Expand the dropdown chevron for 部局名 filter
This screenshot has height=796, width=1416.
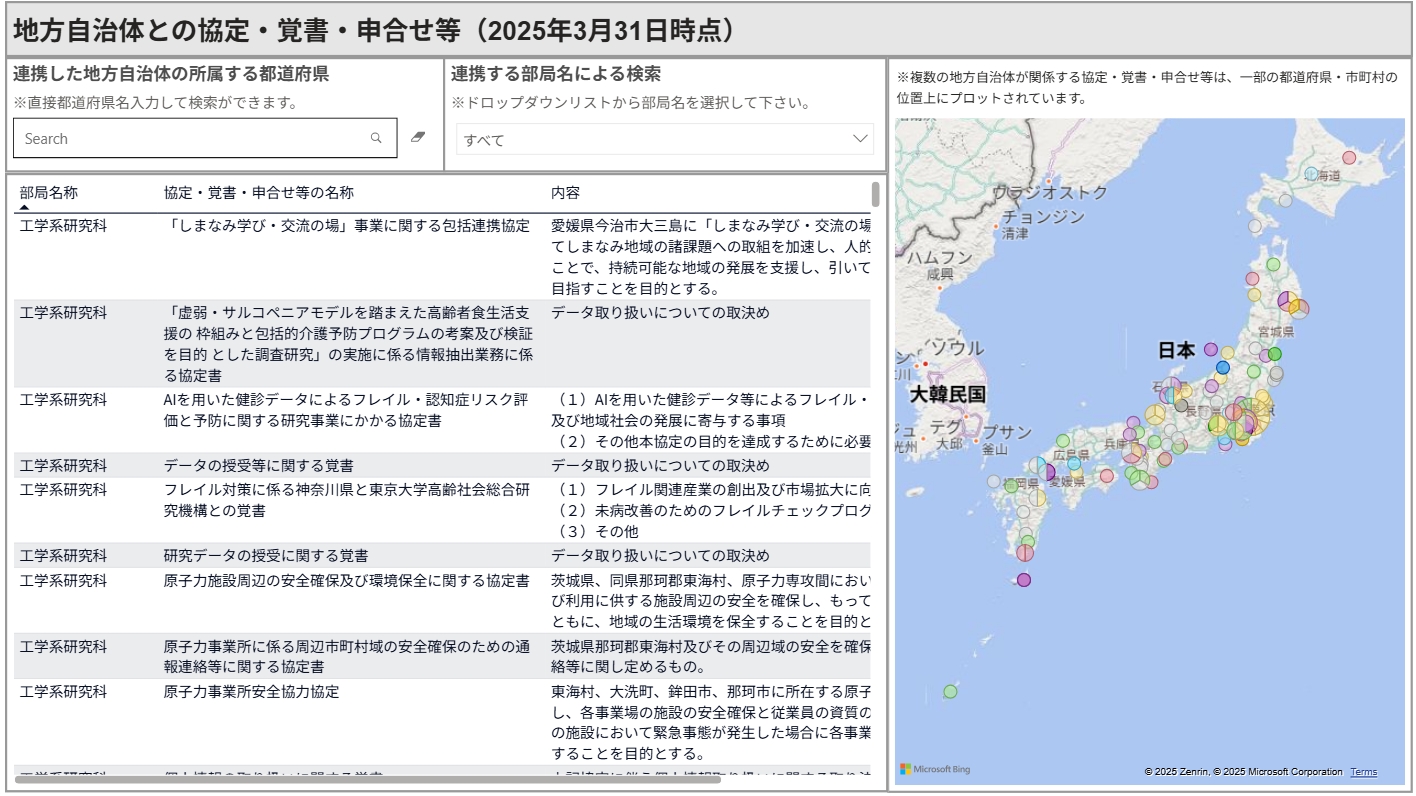(860, 139)
